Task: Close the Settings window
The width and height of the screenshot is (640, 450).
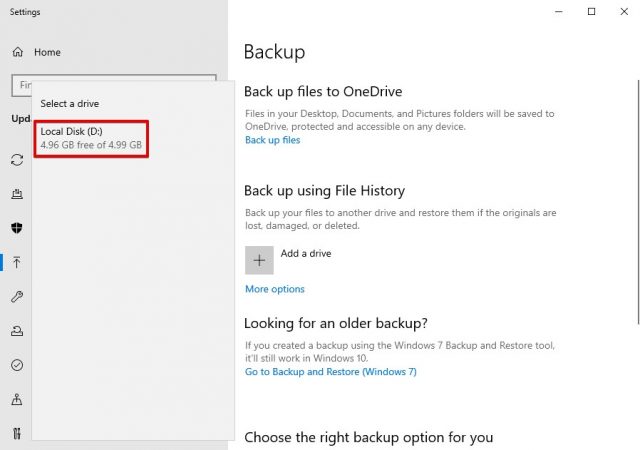Action: click(x=624, y=11)
